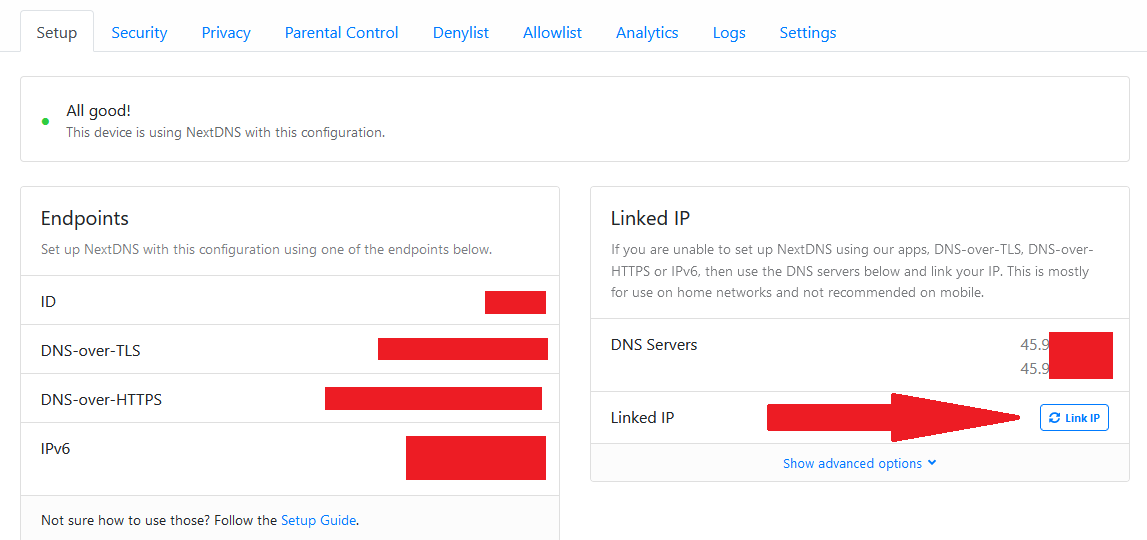Click the refresh icon on Link IP
The image size is (1147, 540).
(1054, 418)
